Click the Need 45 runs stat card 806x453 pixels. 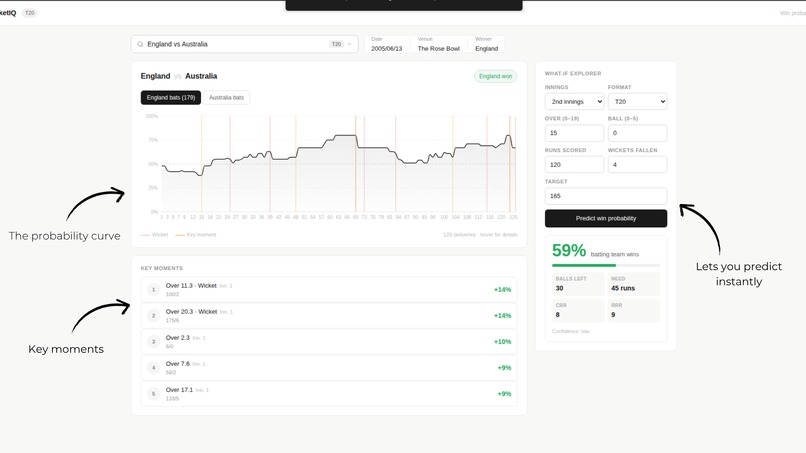pyautogui.click(x=633, y=284)
